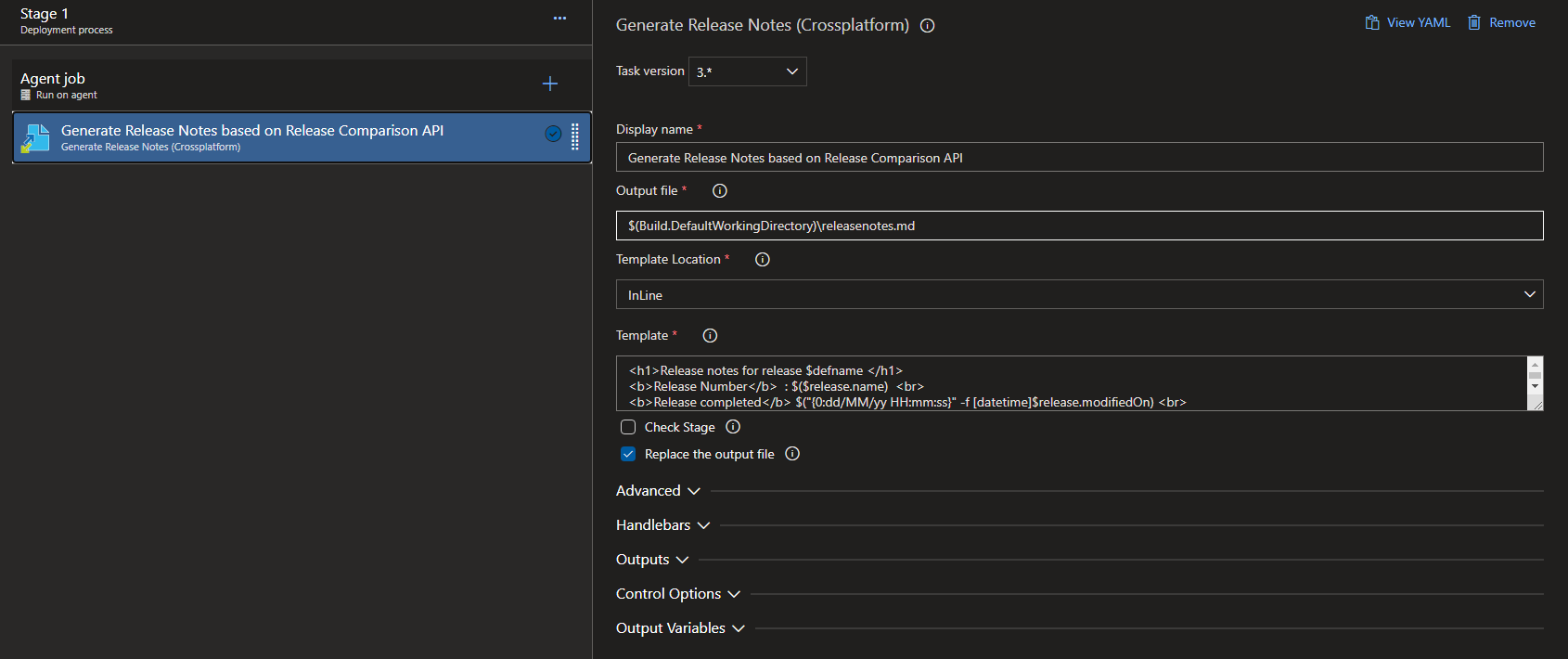Grab the task drag handle dots

pos(575,136)
